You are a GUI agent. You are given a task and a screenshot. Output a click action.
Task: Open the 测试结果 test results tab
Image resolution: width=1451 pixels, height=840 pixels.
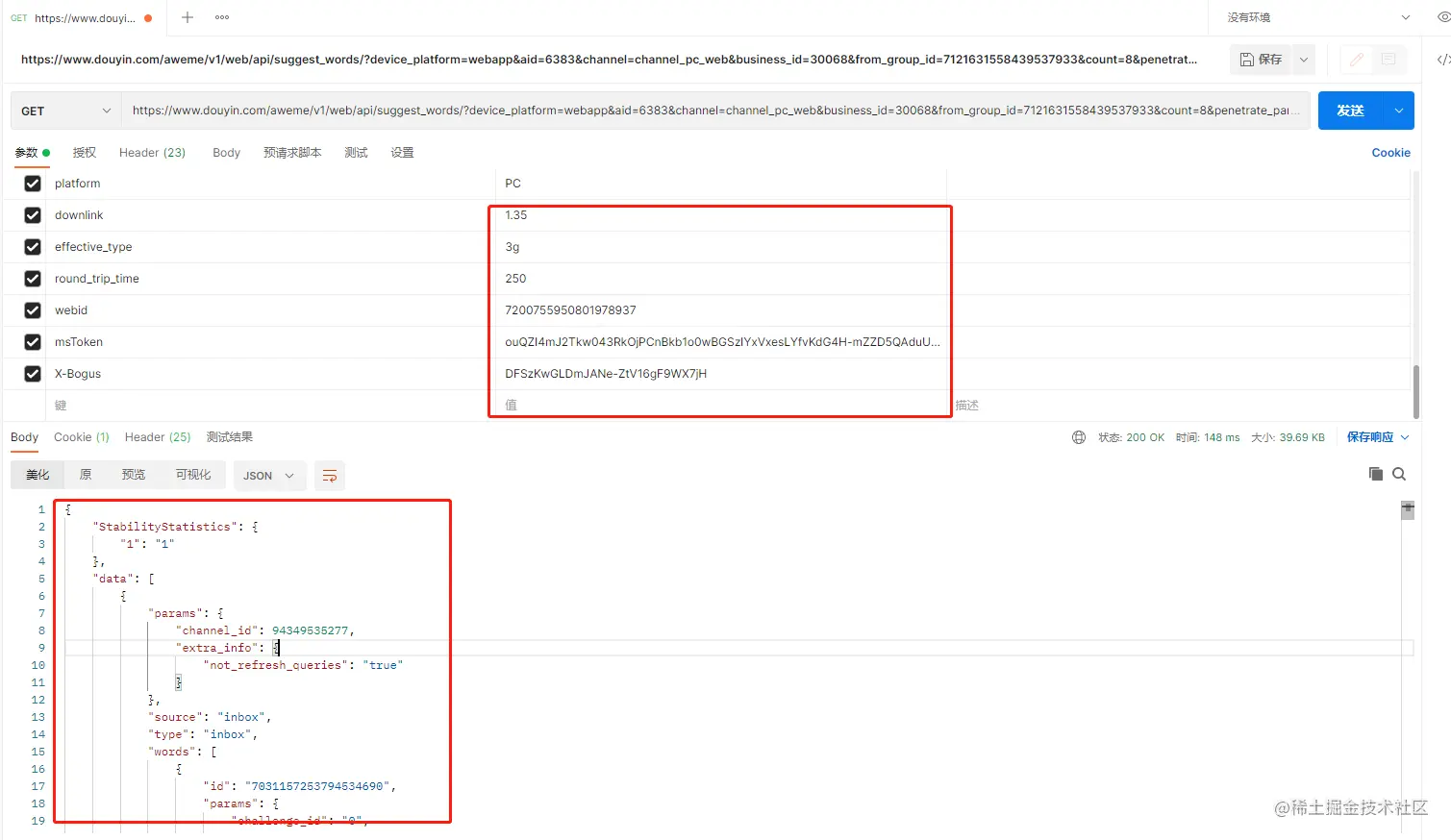click(230, 437)
